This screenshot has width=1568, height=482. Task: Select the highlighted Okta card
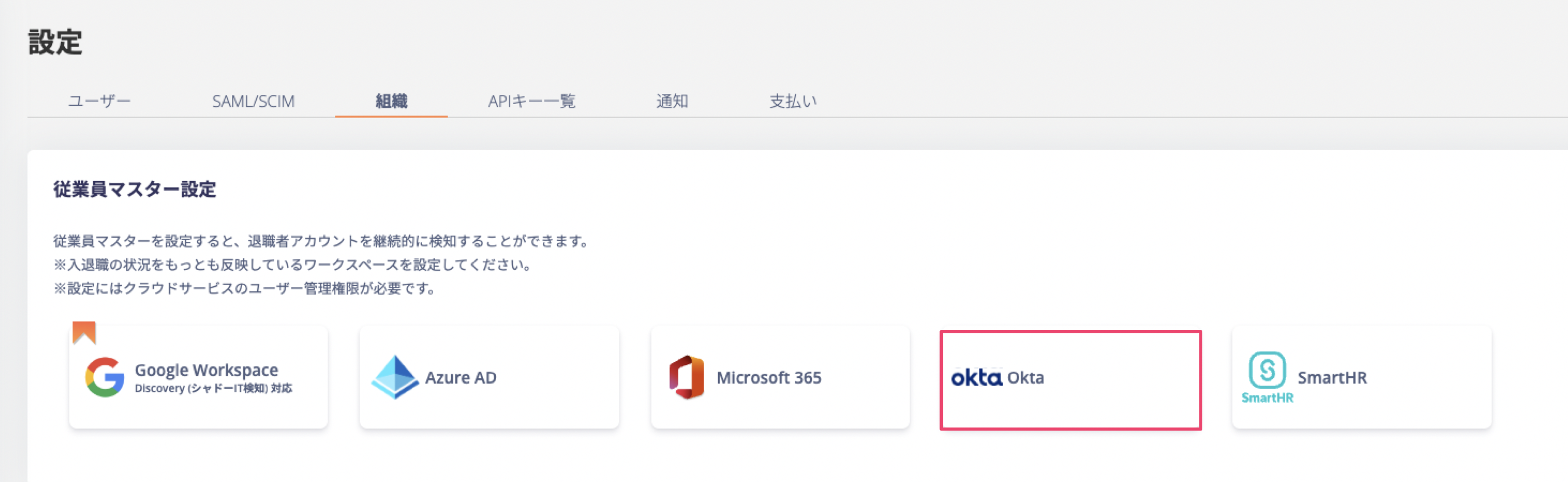(x=1071, y=380)
